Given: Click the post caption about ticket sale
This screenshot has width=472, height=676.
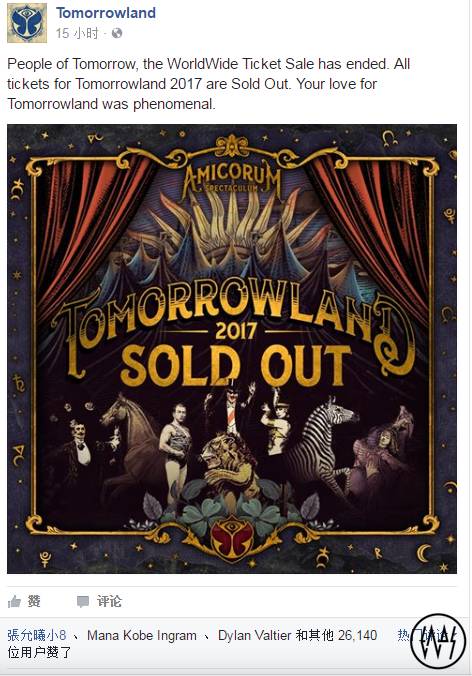Looking at the screenshot, I should pyautogui.click(x=208, y=84).
